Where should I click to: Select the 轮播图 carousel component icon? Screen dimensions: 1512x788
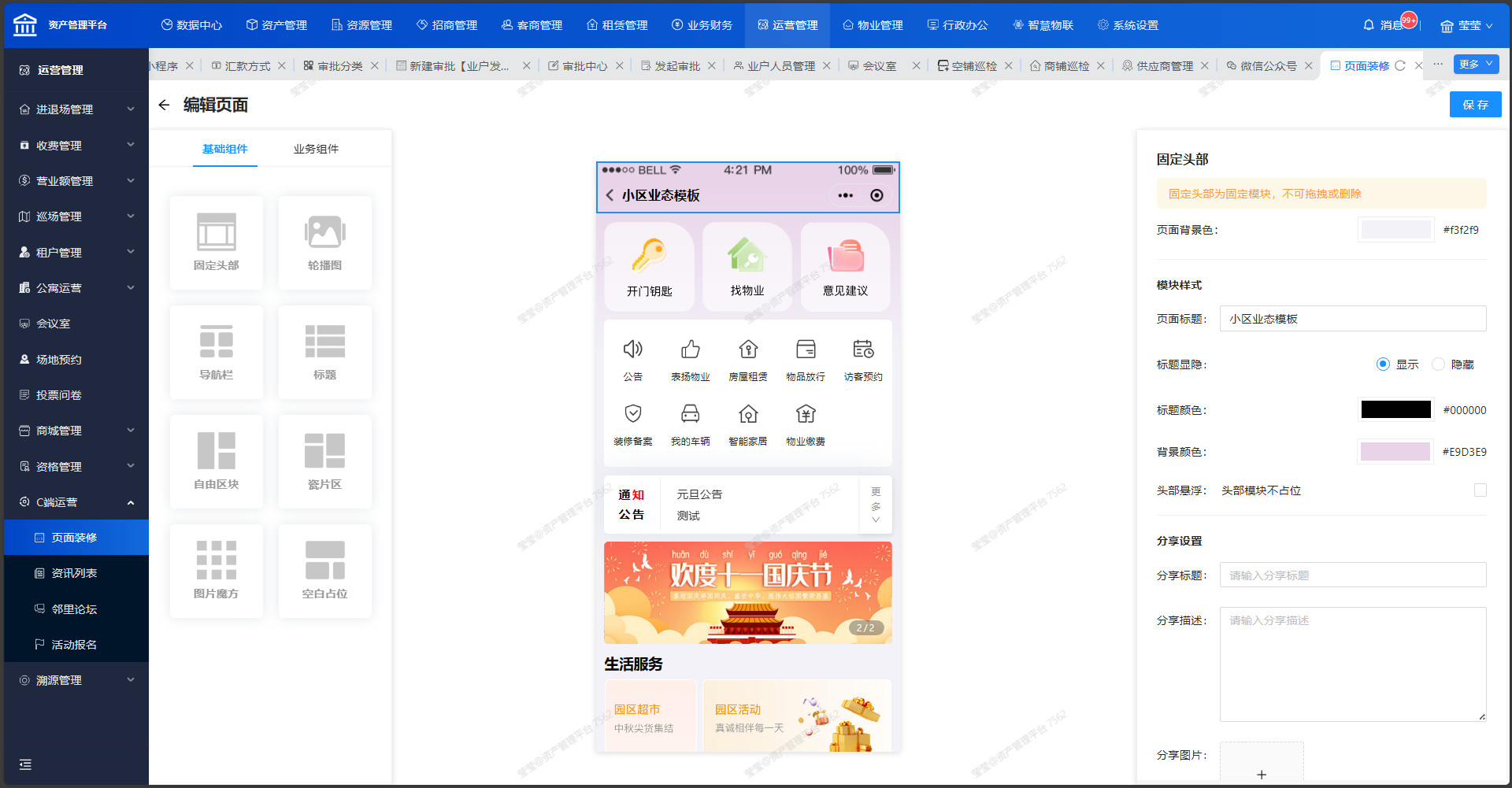[x=324, y=233]
